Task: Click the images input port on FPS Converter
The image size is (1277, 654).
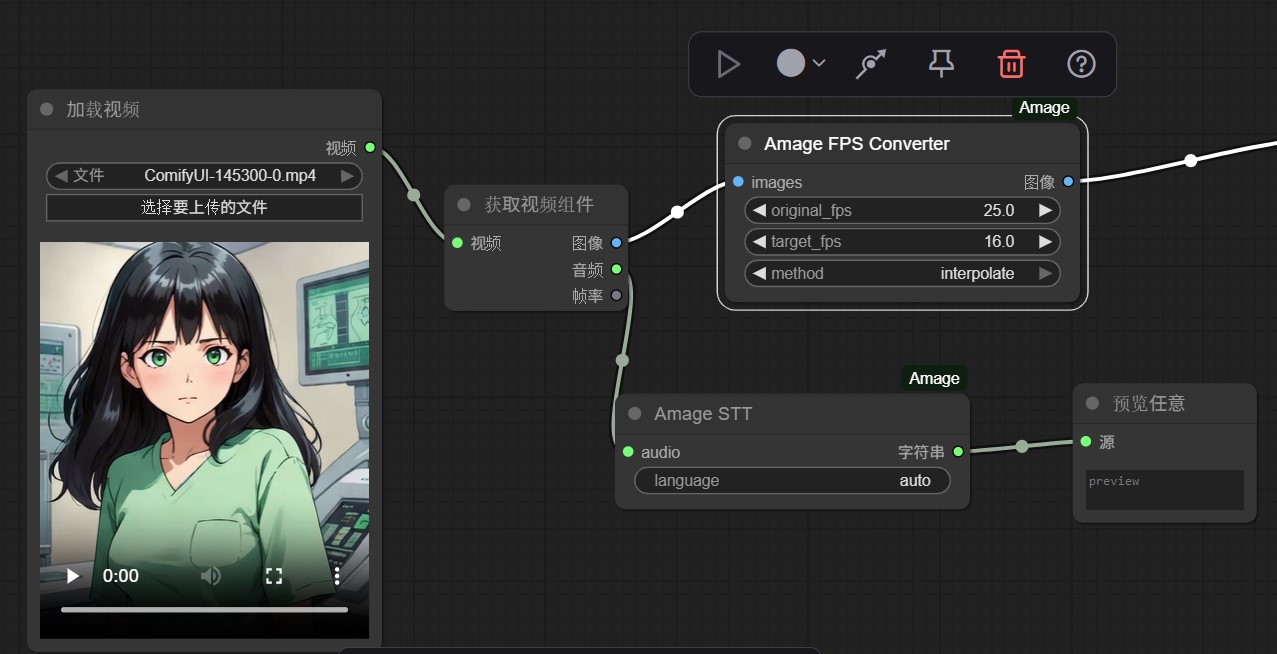Action: 738,182
